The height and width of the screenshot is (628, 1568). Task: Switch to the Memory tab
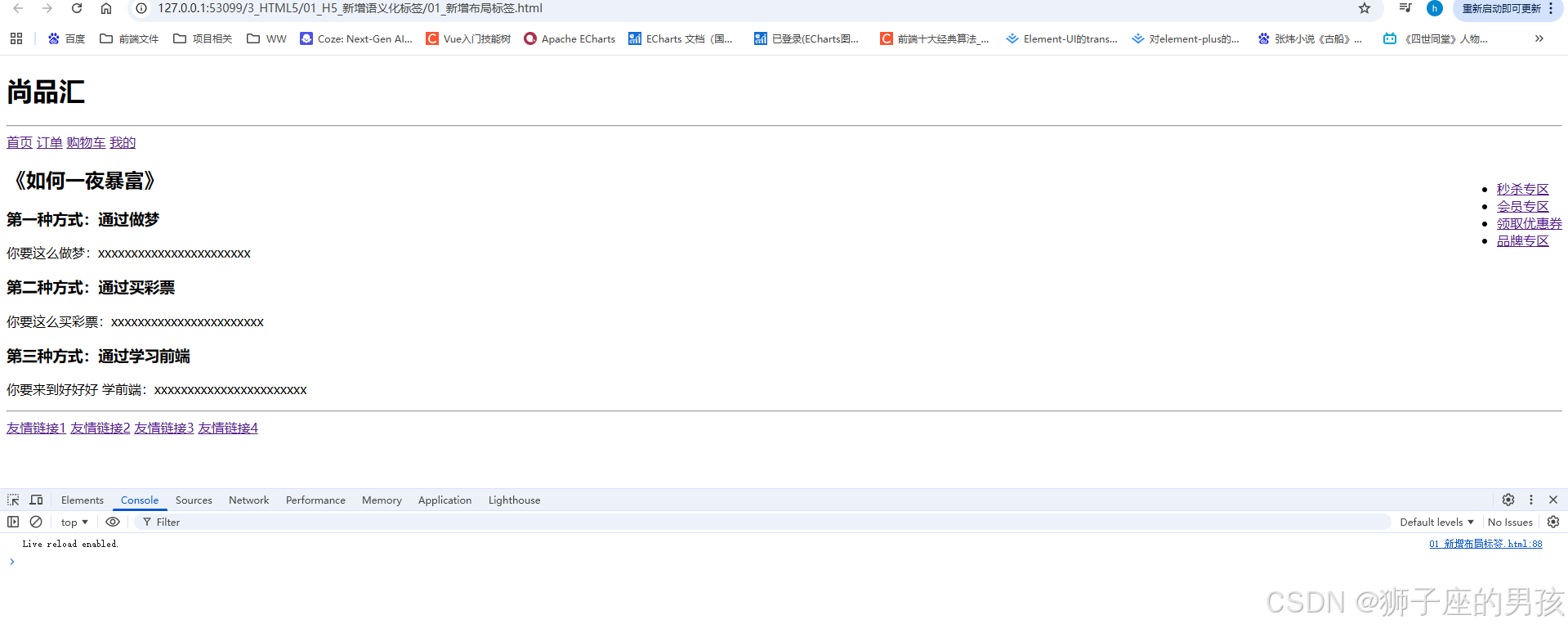click(x=382, y=500)
